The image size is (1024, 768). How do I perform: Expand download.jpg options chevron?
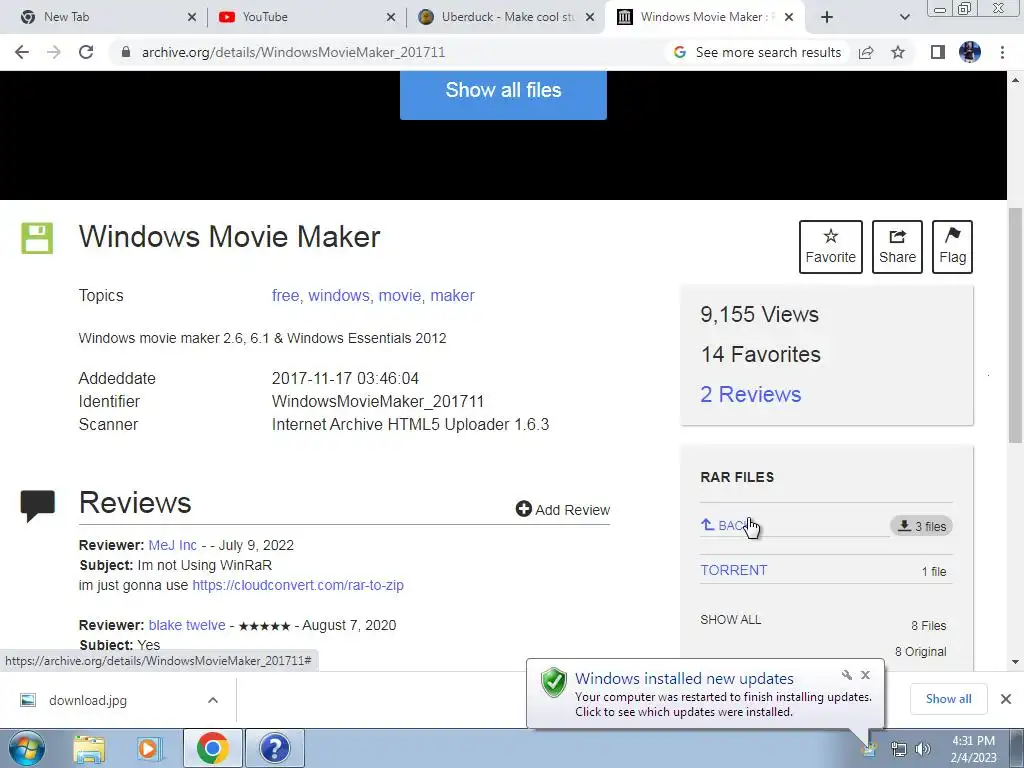pos(213,700)
